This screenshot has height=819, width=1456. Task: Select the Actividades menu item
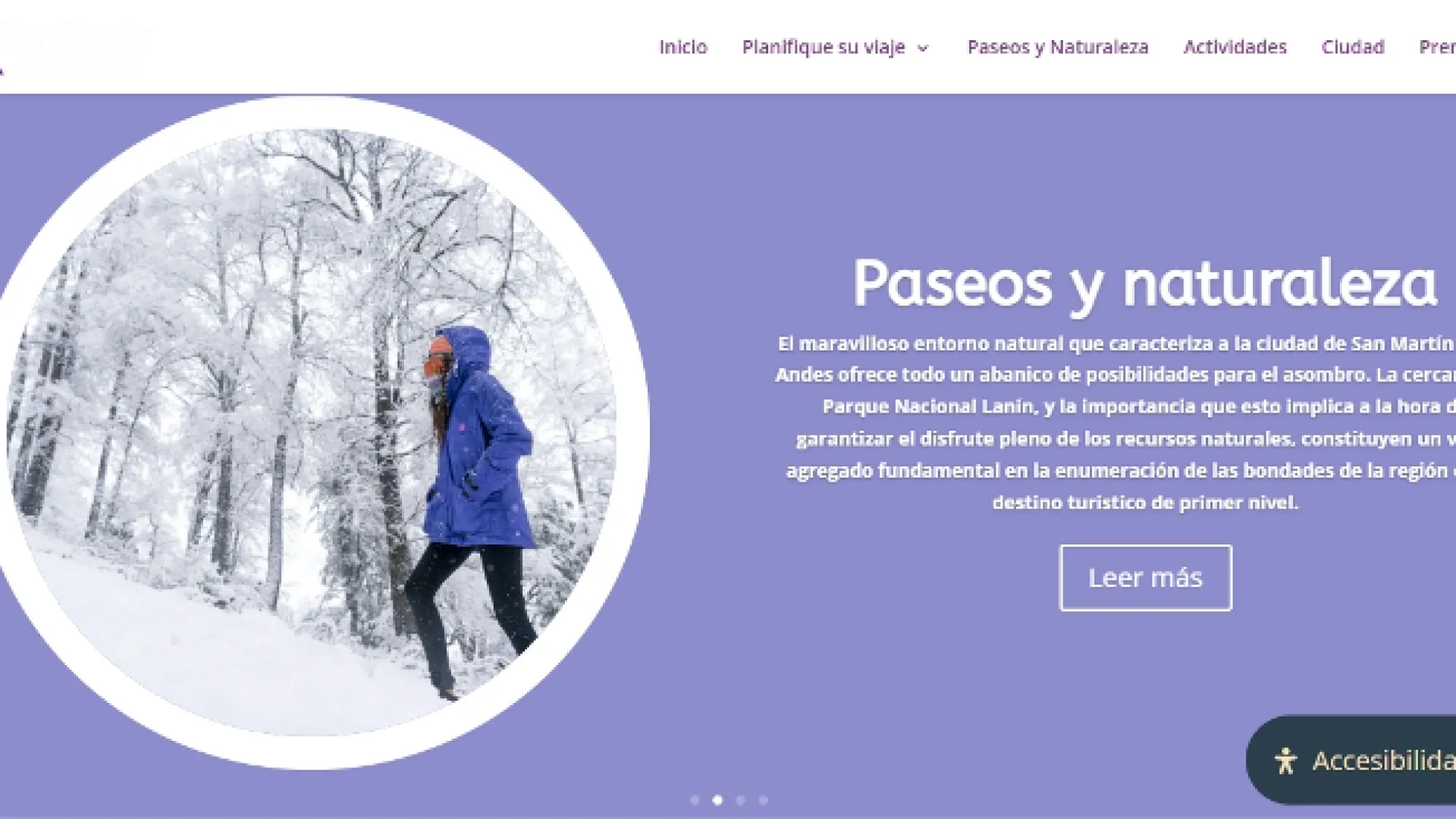[x=1235, y=47]
